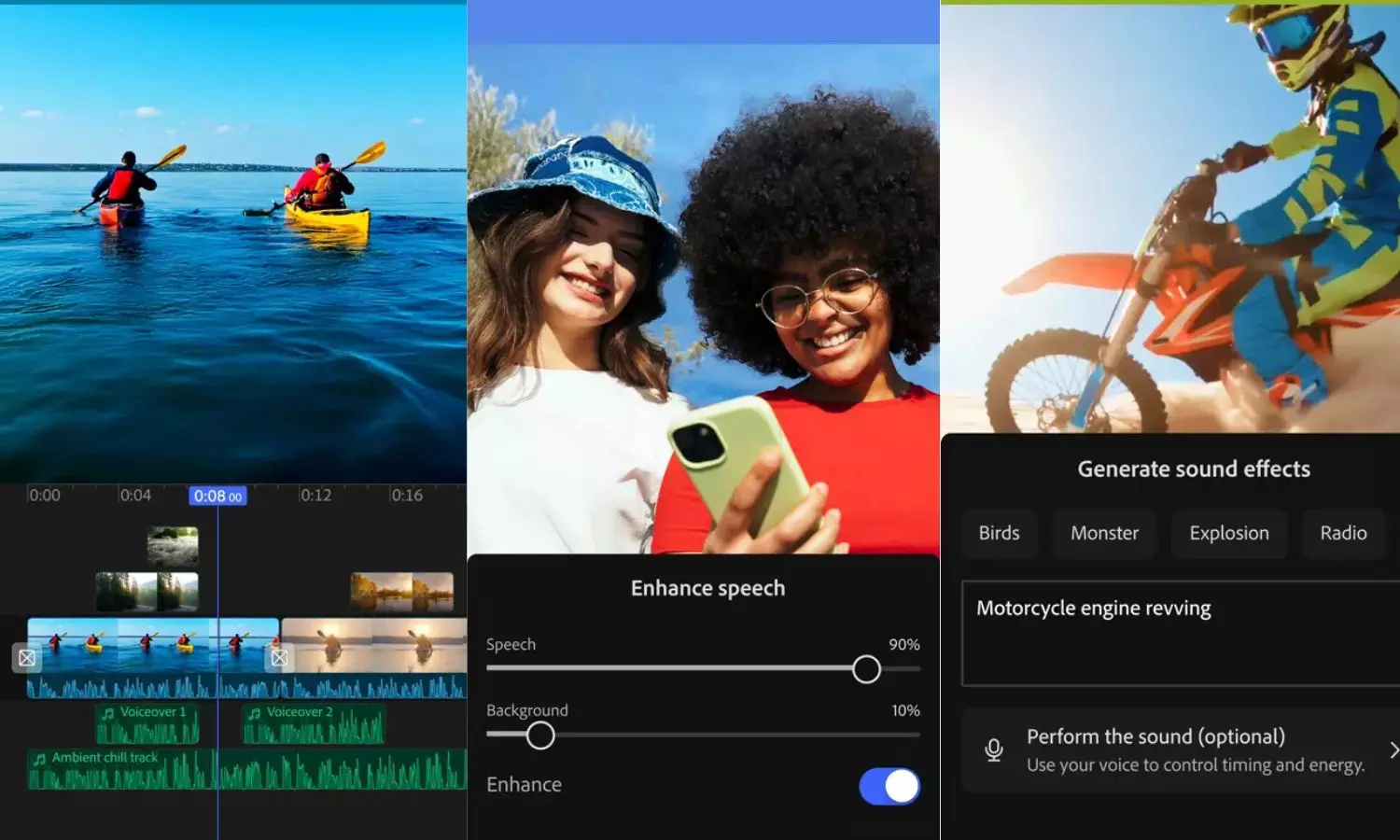
Task: Click the music note on Ambient chill track
Action: 39,759
